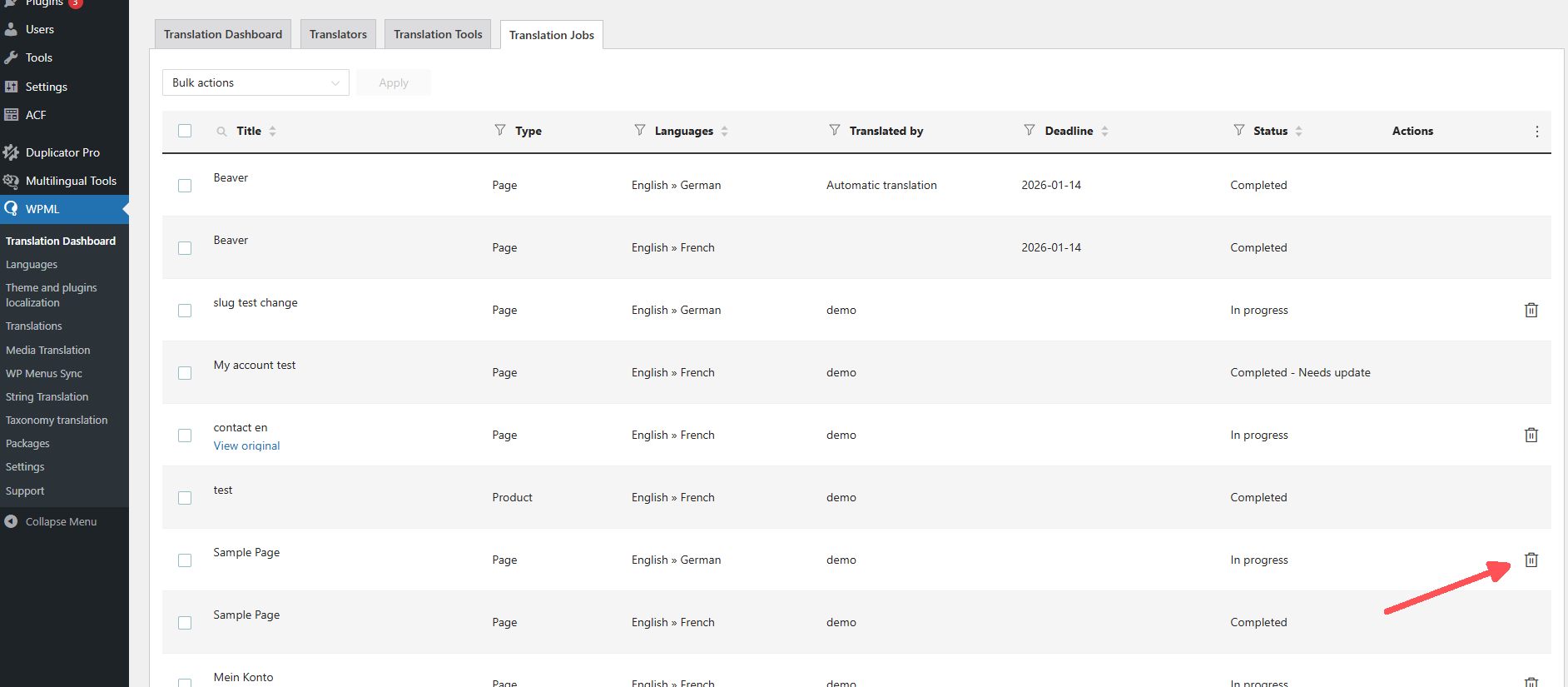
Task: Delete the Sample Page German job
Action: [1531, 560]
